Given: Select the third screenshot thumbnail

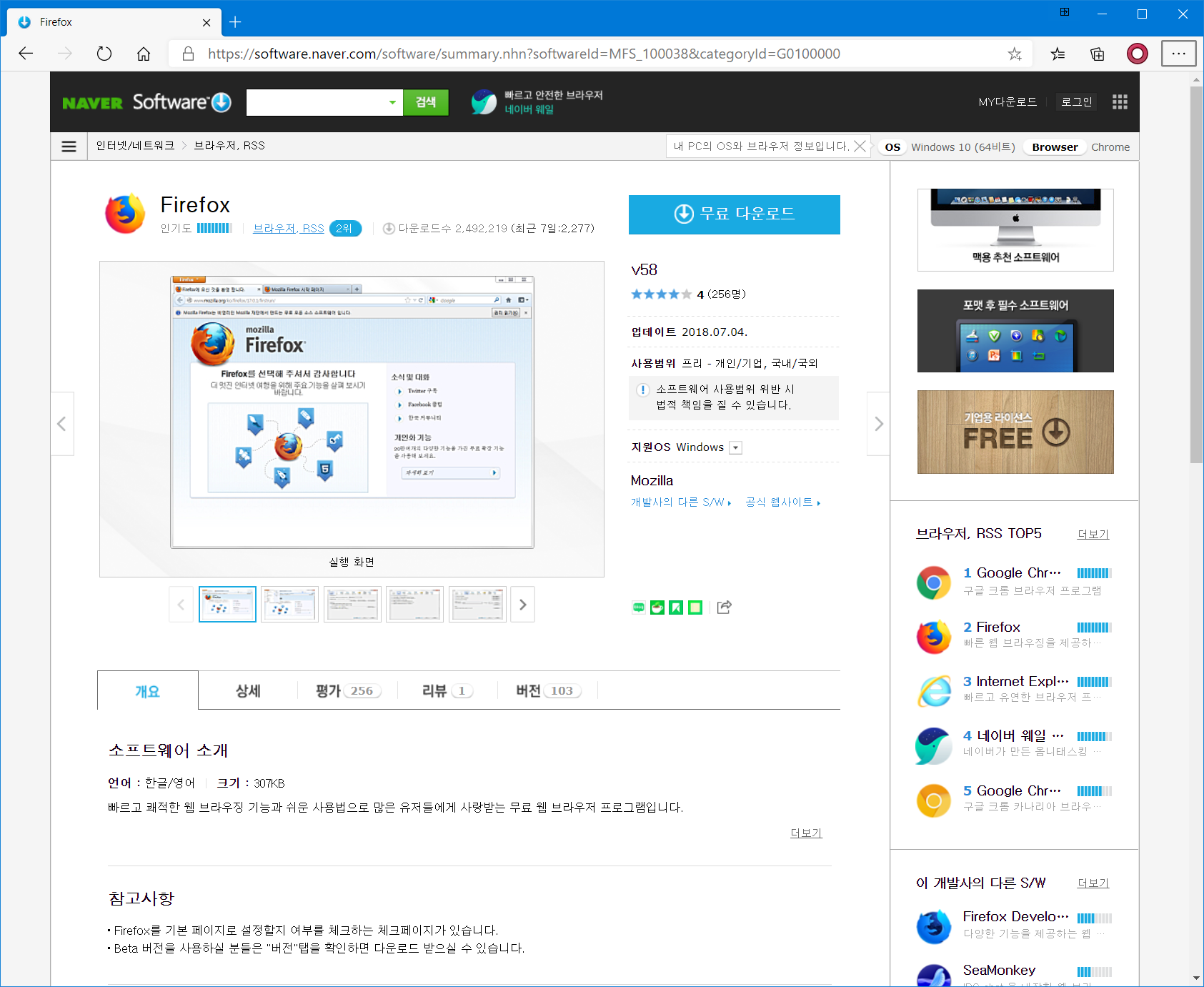Looking at the screenshot, I should (352, 605).
